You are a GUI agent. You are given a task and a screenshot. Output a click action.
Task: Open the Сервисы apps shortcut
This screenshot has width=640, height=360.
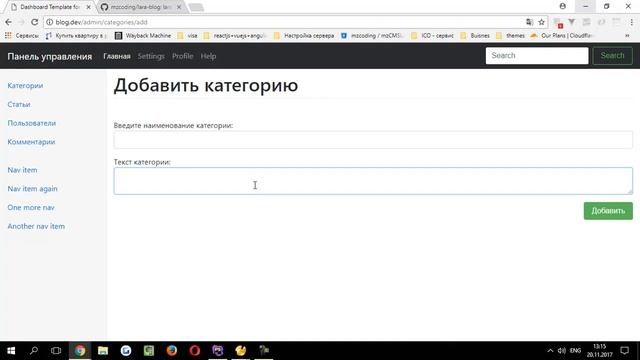tap(22, 36)
